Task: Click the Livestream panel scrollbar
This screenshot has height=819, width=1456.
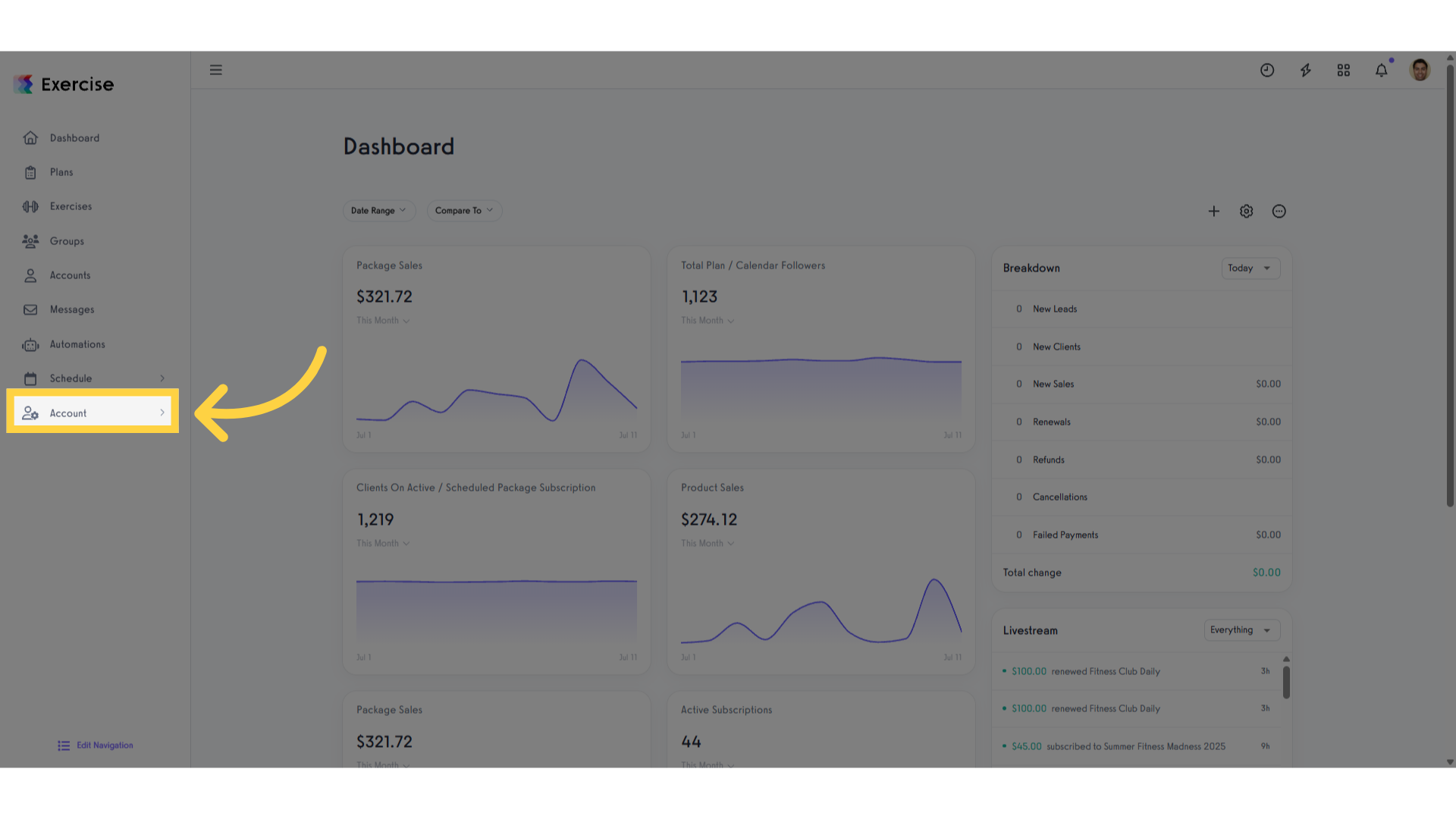Action: click(x=1286, y=682)
